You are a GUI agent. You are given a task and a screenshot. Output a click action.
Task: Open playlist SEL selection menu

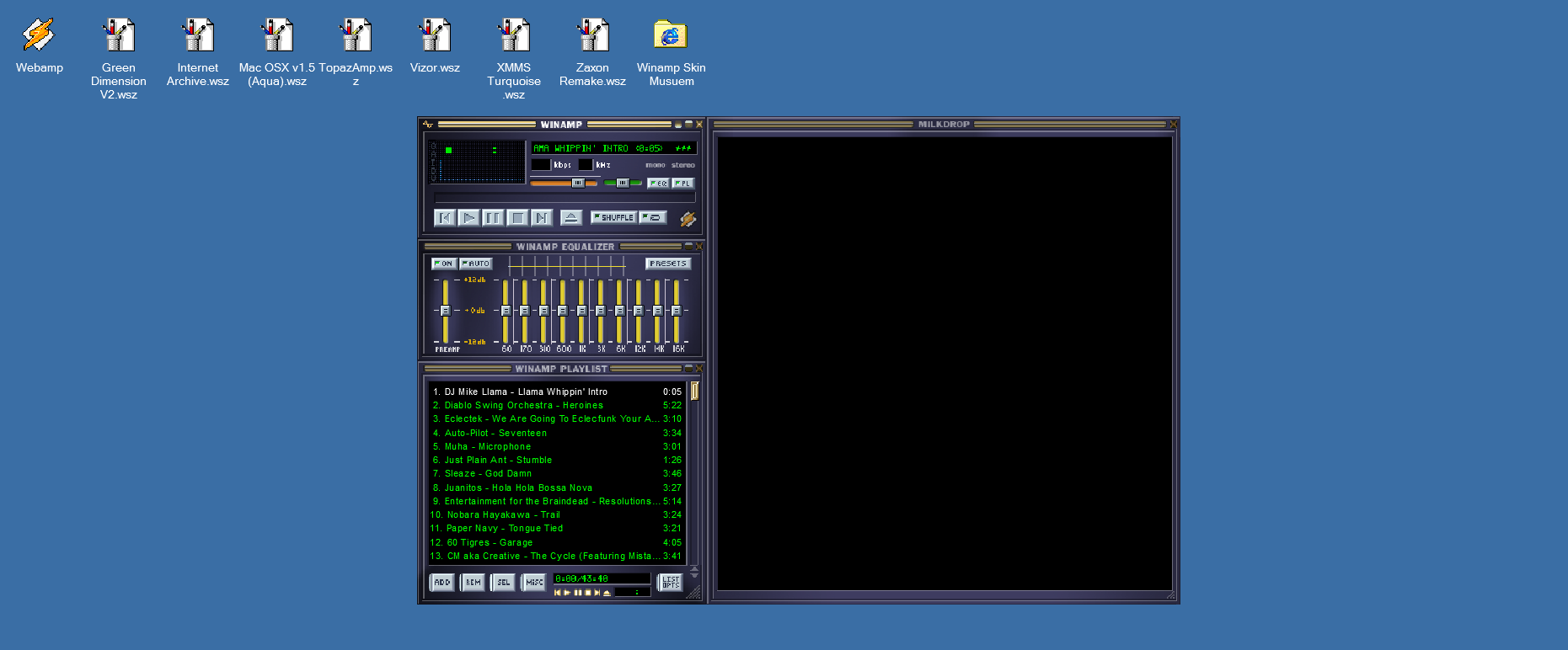[503, 582]
